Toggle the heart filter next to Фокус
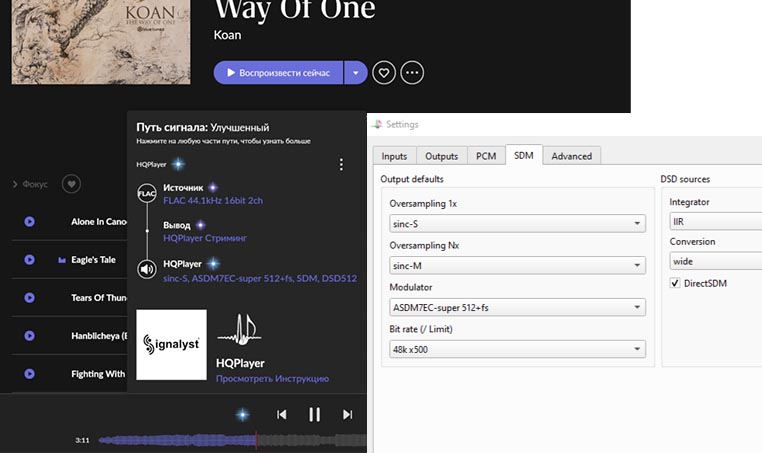The height and width of the screenshot is (453, 762). point(71,184)
